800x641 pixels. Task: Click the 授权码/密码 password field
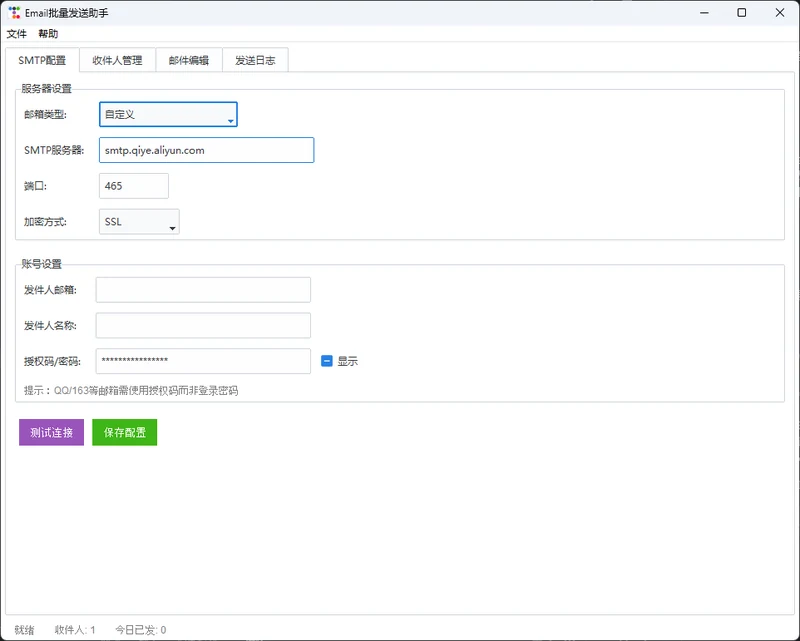click(203, 361)
